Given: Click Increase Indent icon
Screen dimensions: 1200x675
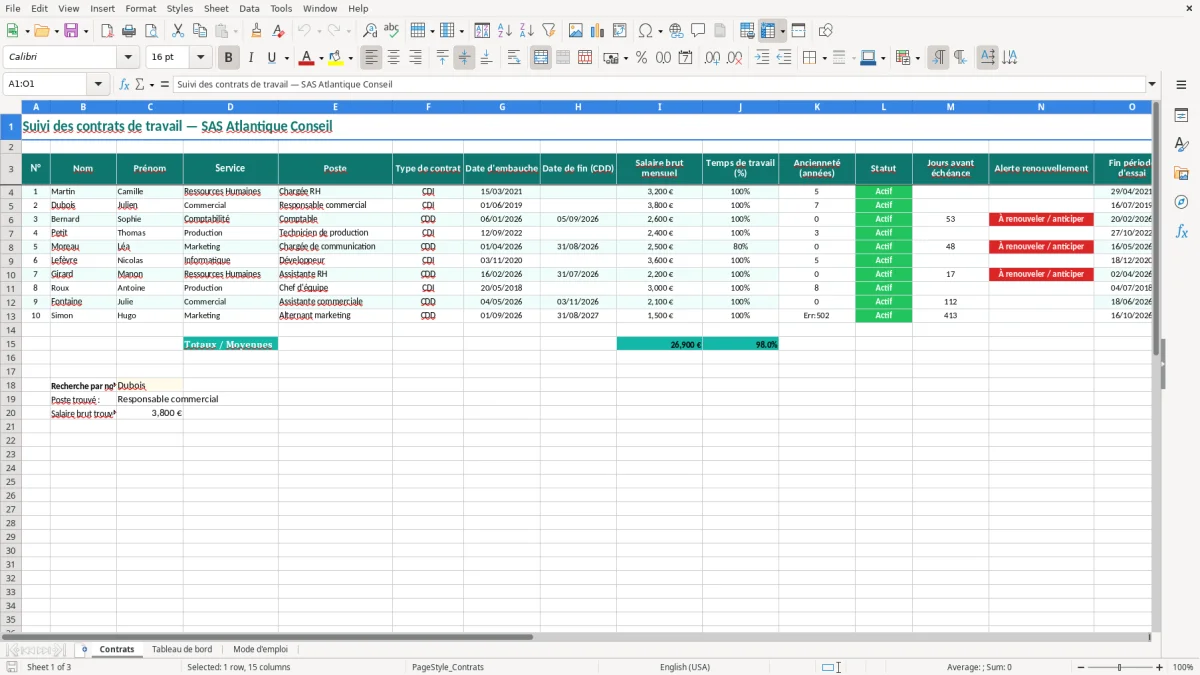Looking at the screenshot, I should (762, 58).
